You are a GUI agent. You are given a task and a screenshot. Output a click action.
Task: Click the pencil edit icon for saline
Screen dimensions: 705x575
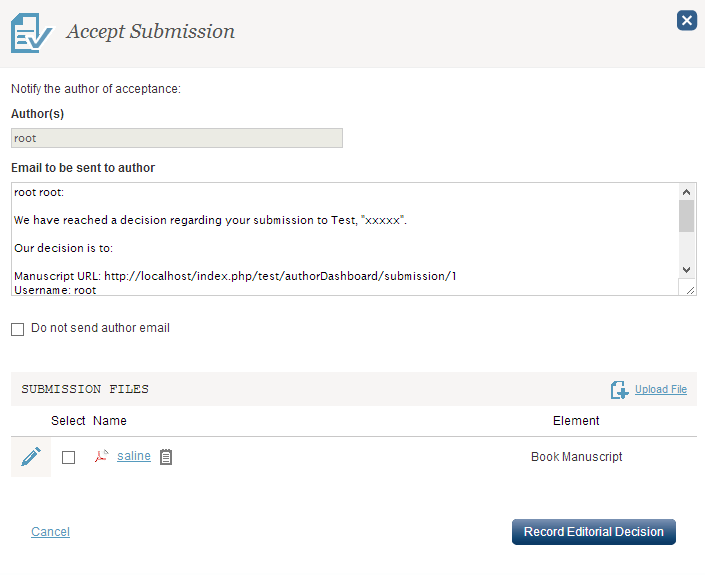point(31,457)
